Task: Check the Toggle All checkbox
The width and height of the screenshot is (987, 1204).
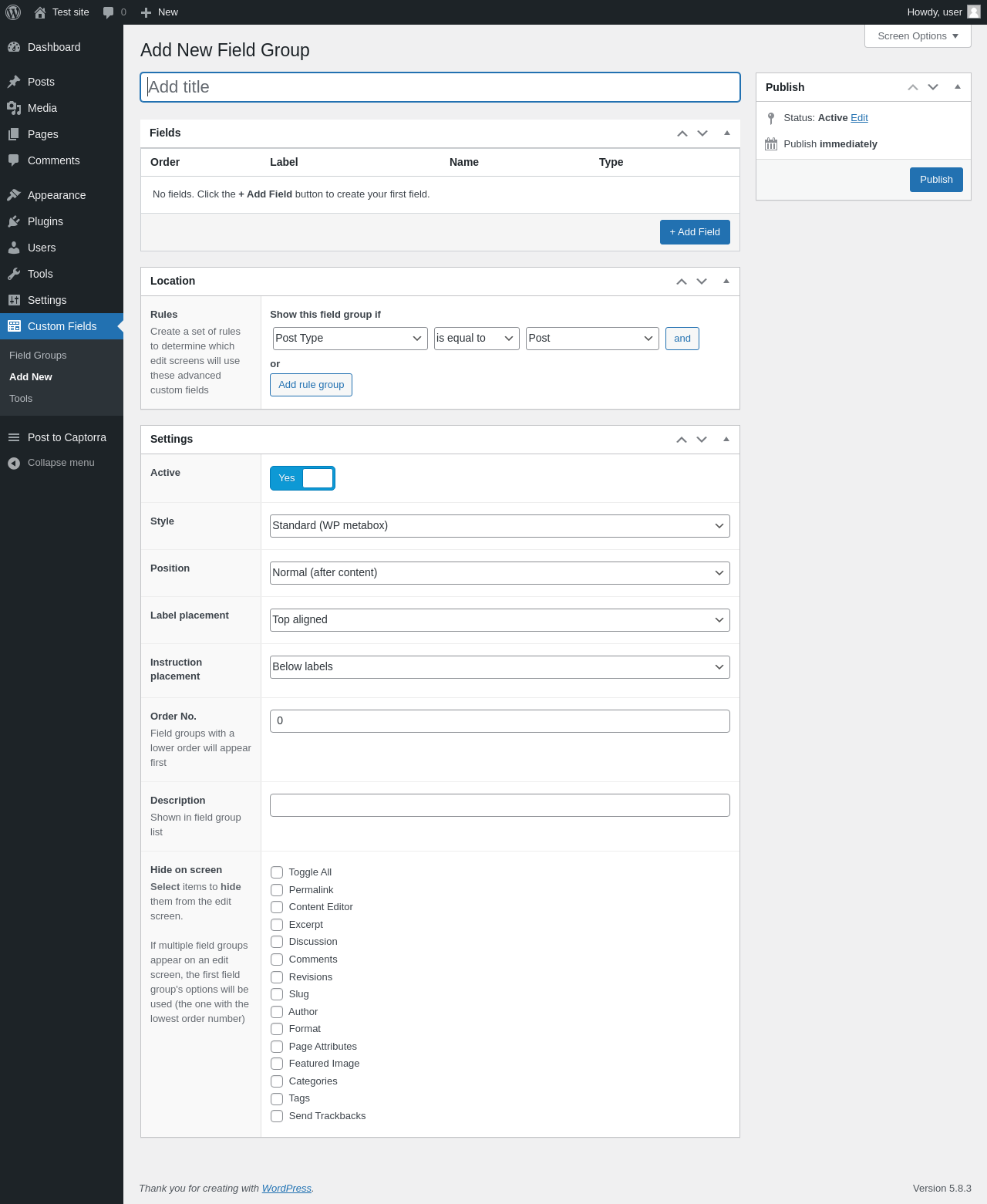Action: pyautogui.click(x=277, y=872)
